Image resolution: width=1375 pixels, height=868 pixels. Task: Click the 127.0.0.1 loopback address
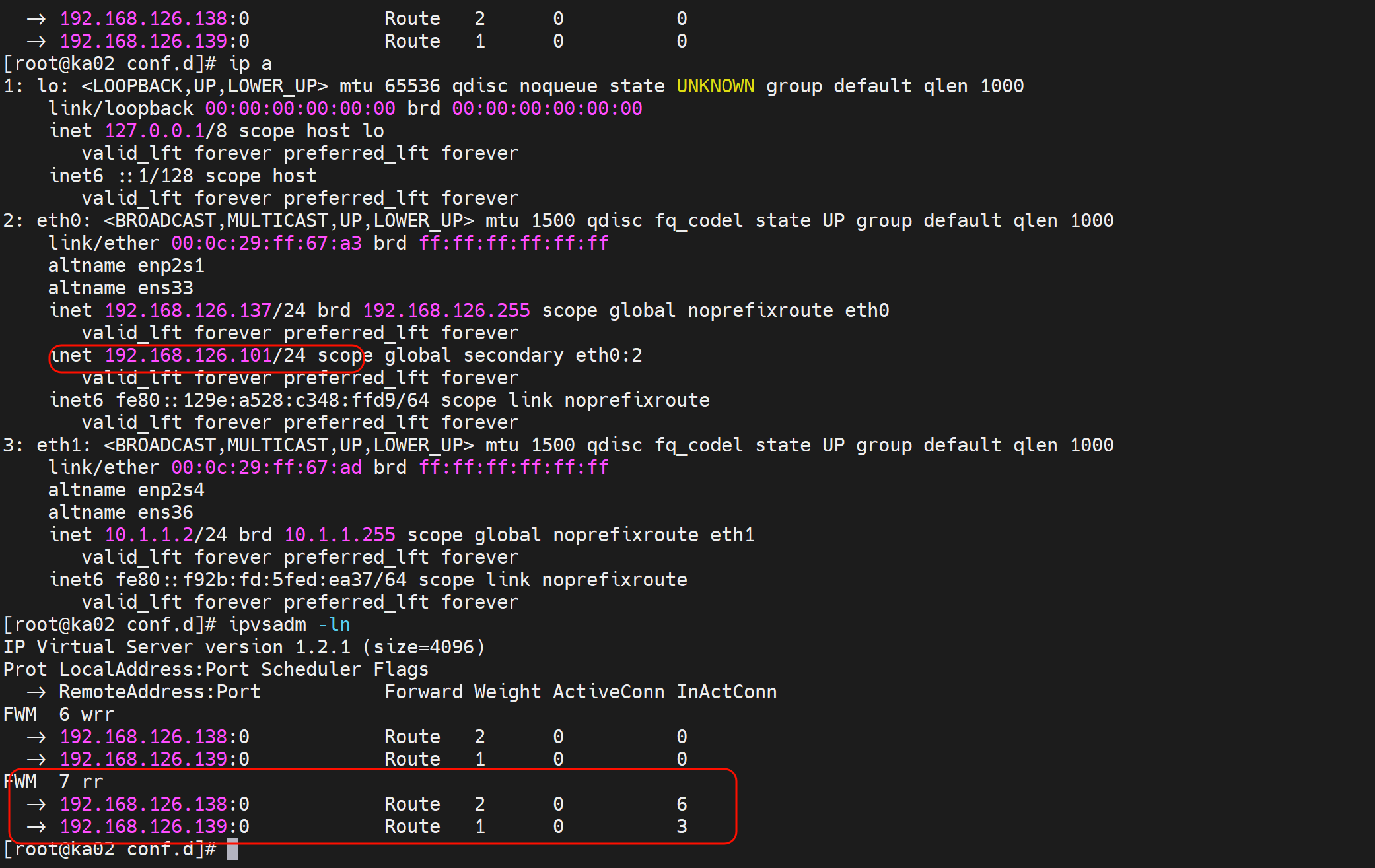(x=155, y=131)
